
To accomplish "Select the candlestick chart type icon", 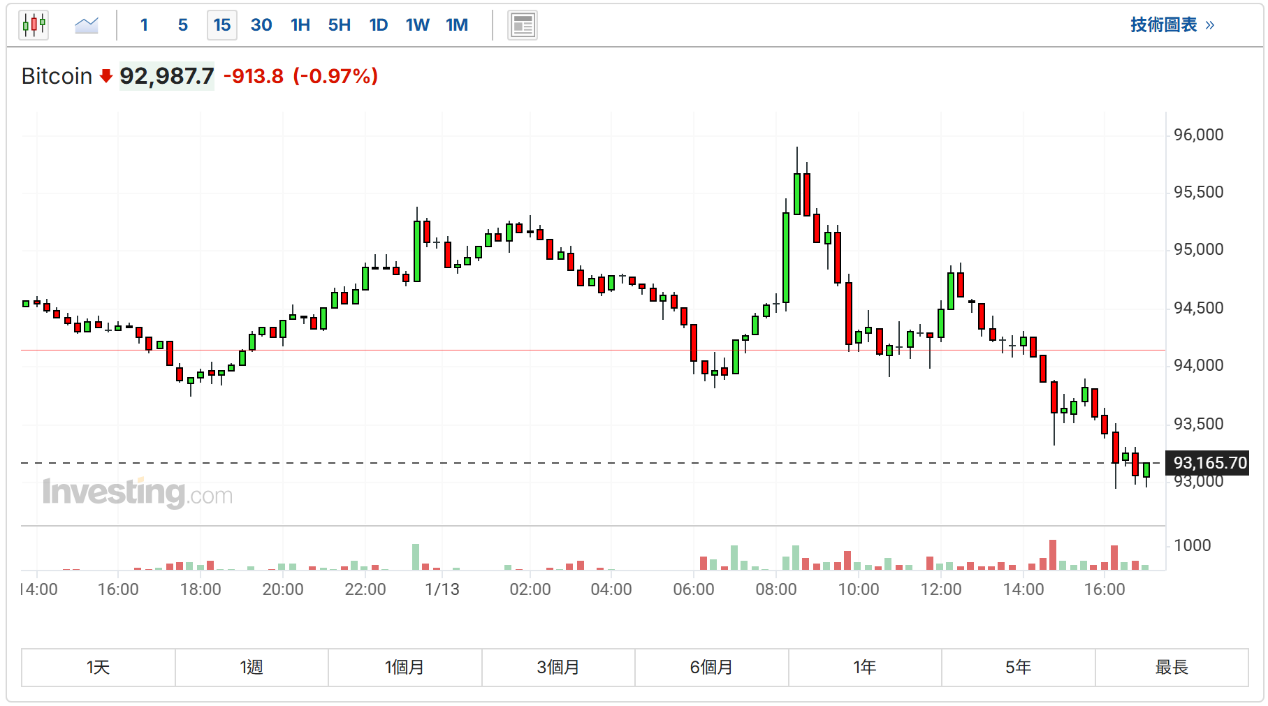I will 34,25.
